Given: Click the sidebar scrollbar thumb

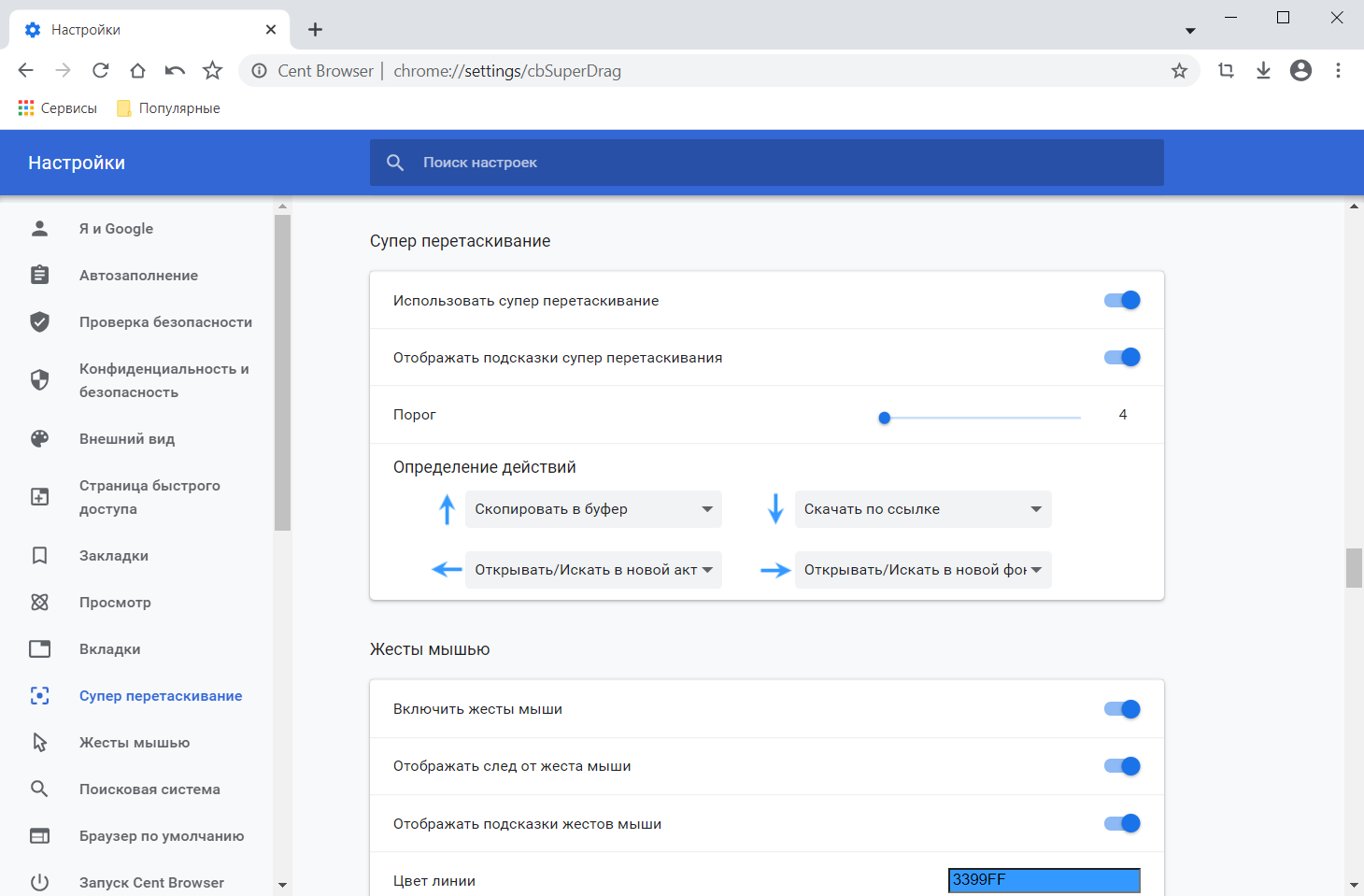Looking at the screenshot, I should click(x=282, y=373).
